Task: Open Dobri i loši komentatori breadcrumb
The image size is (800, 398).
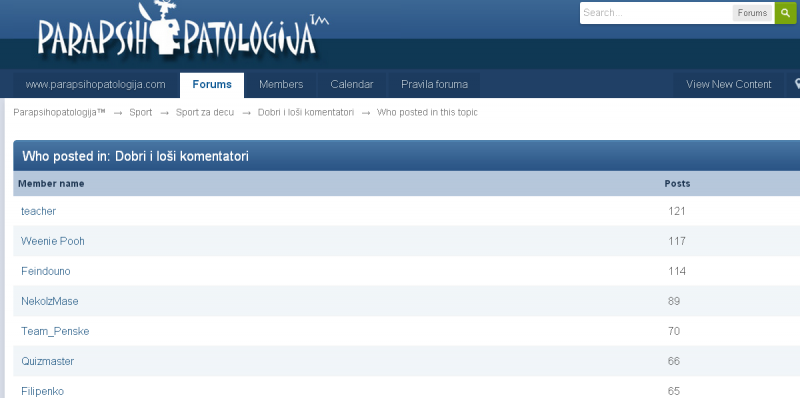Action: pos(306,112)
